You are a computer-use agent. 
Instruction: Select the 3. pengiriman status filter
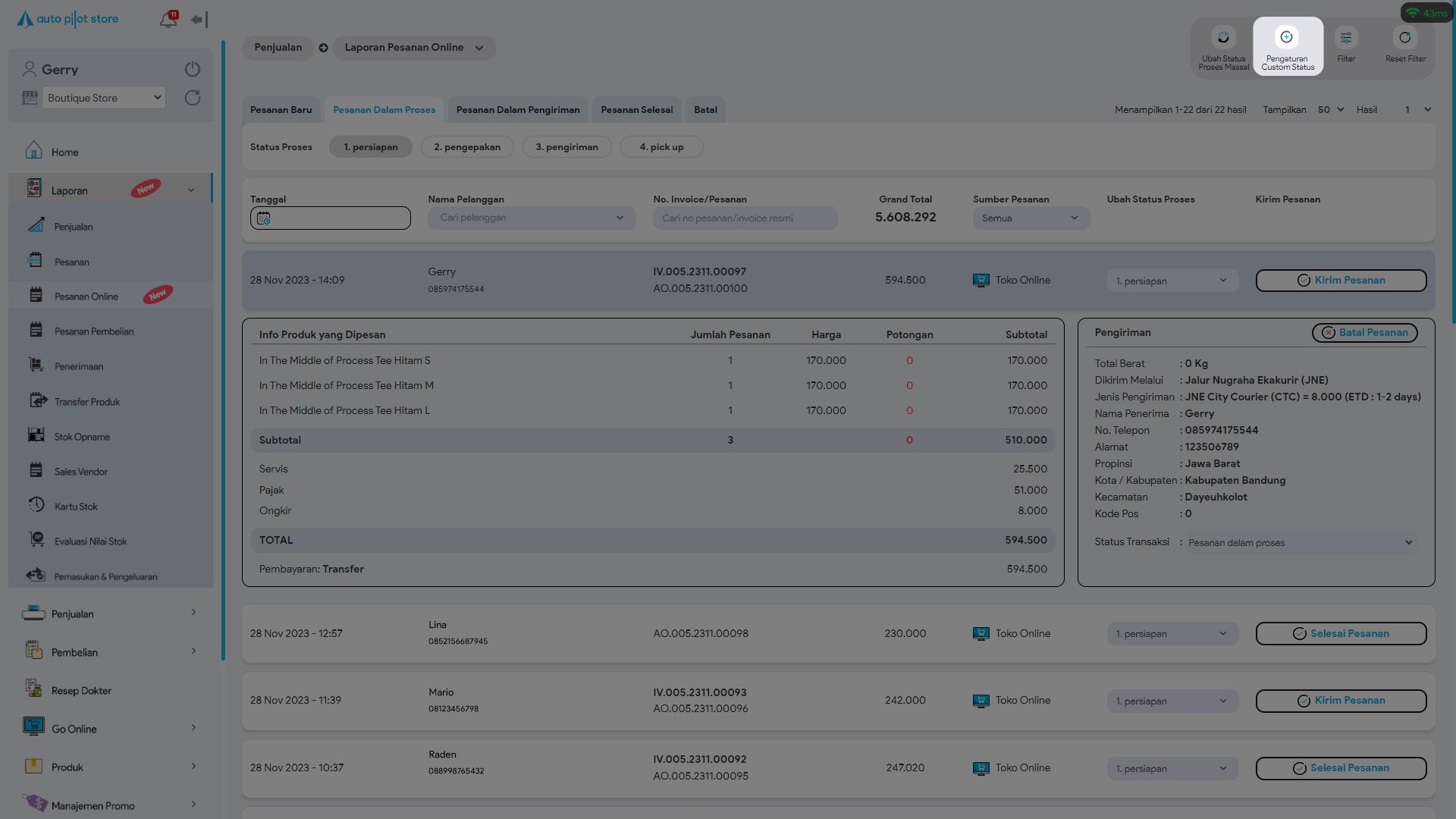566,147
